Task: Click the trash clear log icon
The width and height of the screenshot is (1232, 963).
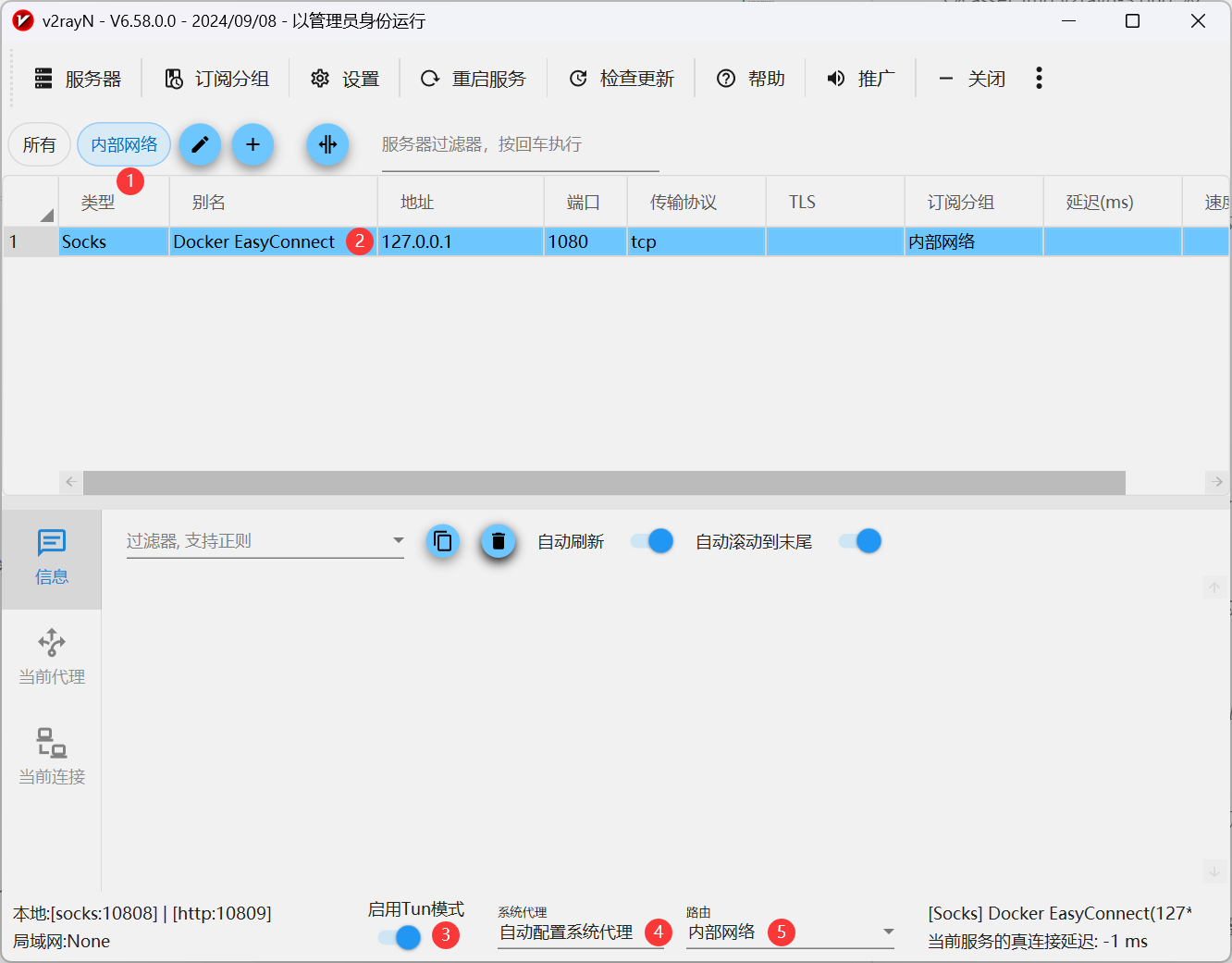Action: [x=498, y=541]
